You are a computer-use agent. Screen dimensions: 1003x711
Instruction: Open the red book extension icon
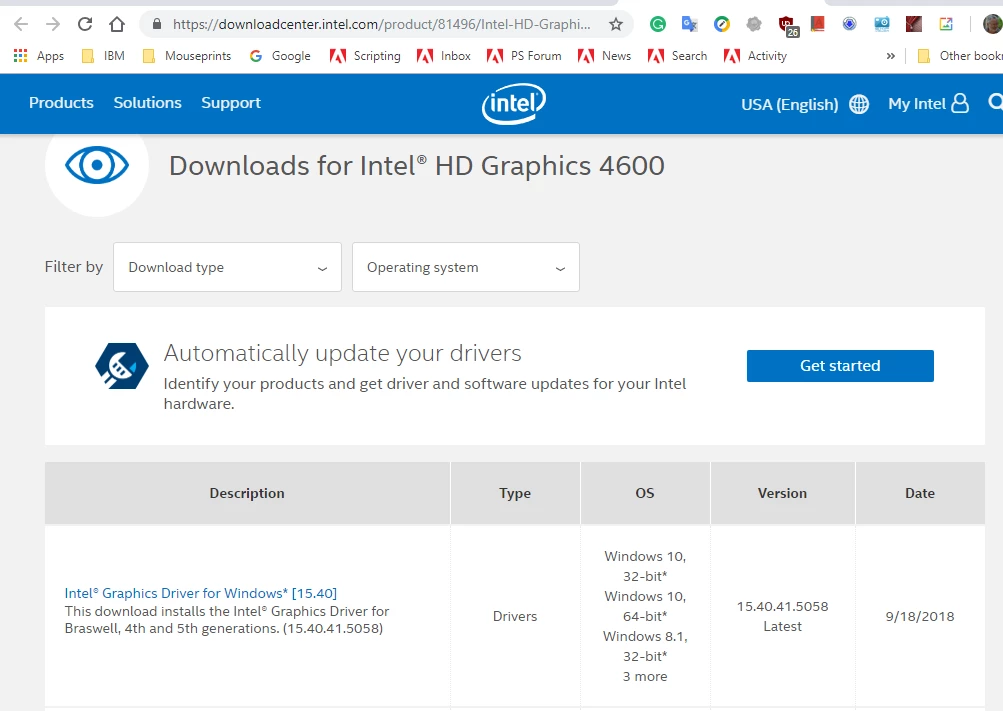817,24
